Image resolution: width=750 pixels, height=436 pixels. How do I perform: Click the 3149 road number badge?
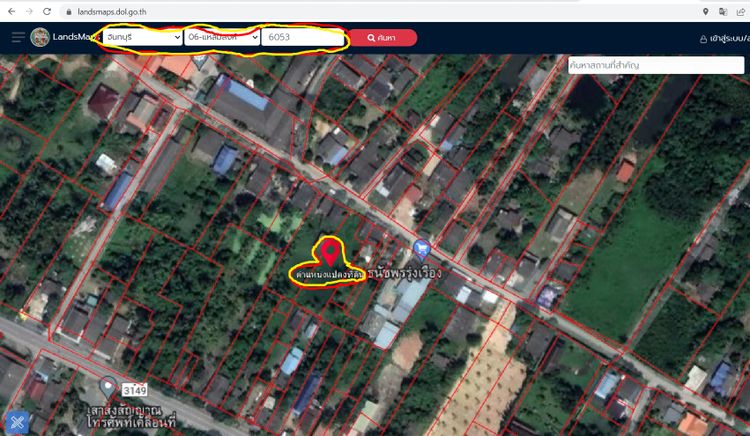(134, 387)
